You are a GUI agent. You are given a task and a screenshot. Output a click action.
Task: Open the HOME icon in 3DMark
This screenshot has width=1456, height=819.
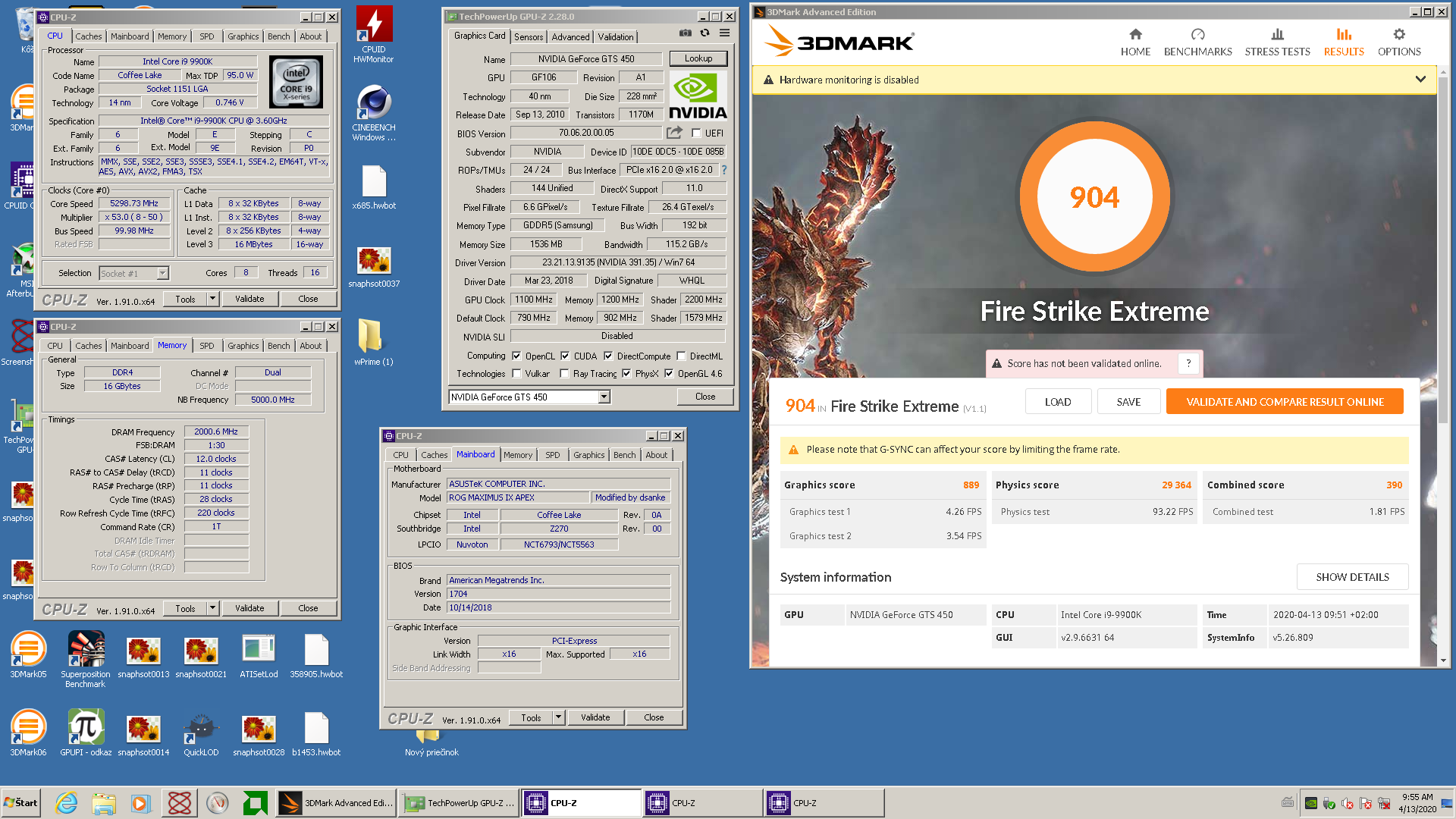pos(1135,34)
